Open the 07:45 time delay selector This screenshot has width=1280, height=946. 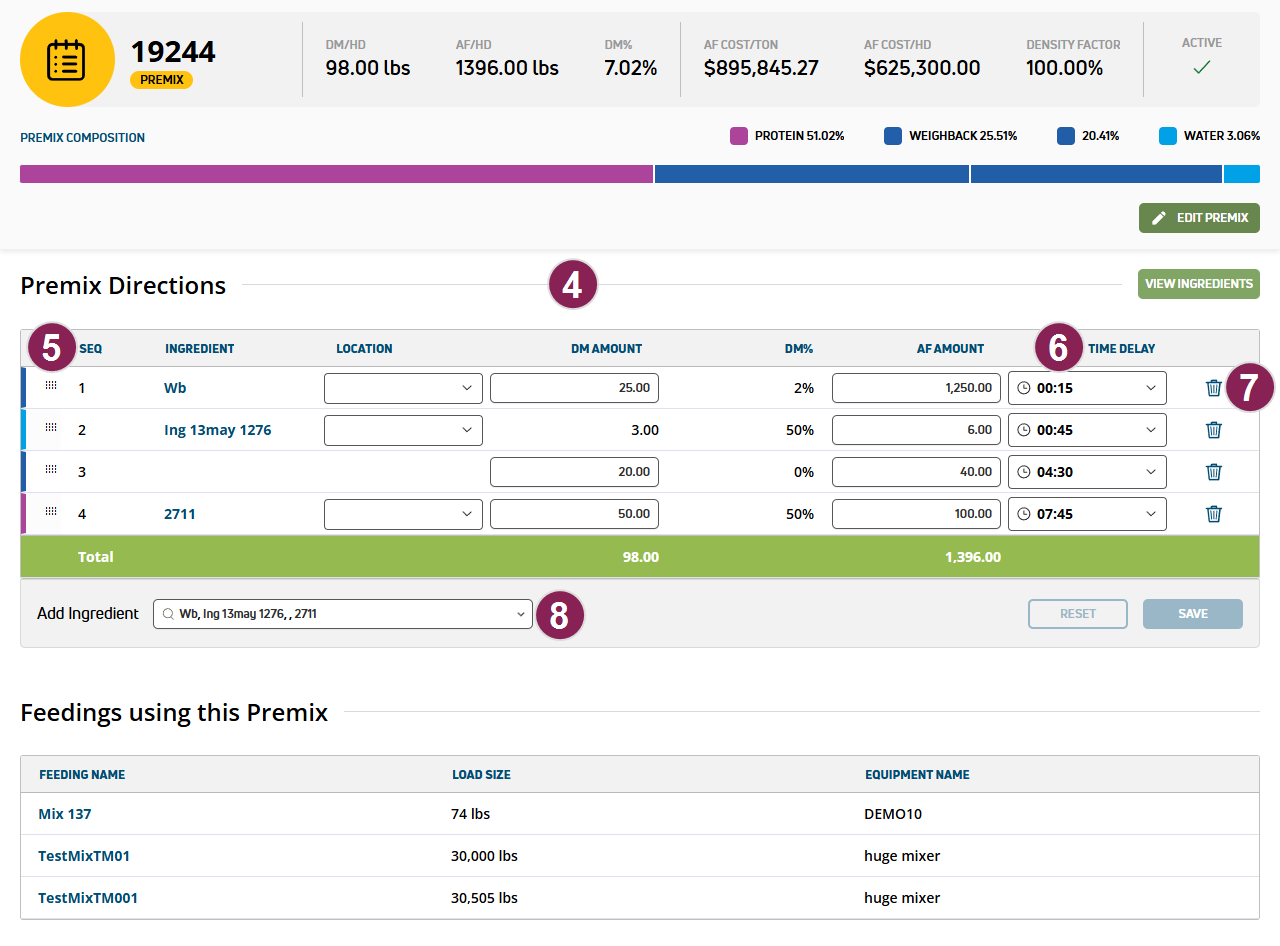coord(1087,514)
